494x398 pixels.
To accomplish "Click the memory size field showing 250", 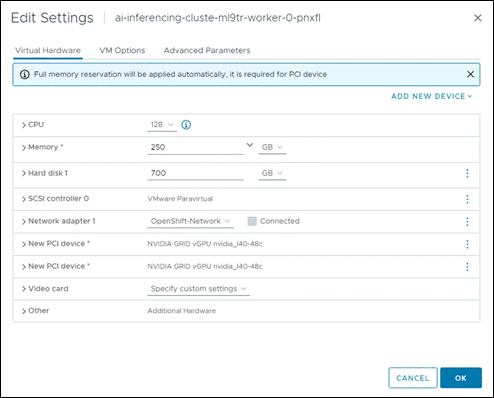I will point(195,147).
